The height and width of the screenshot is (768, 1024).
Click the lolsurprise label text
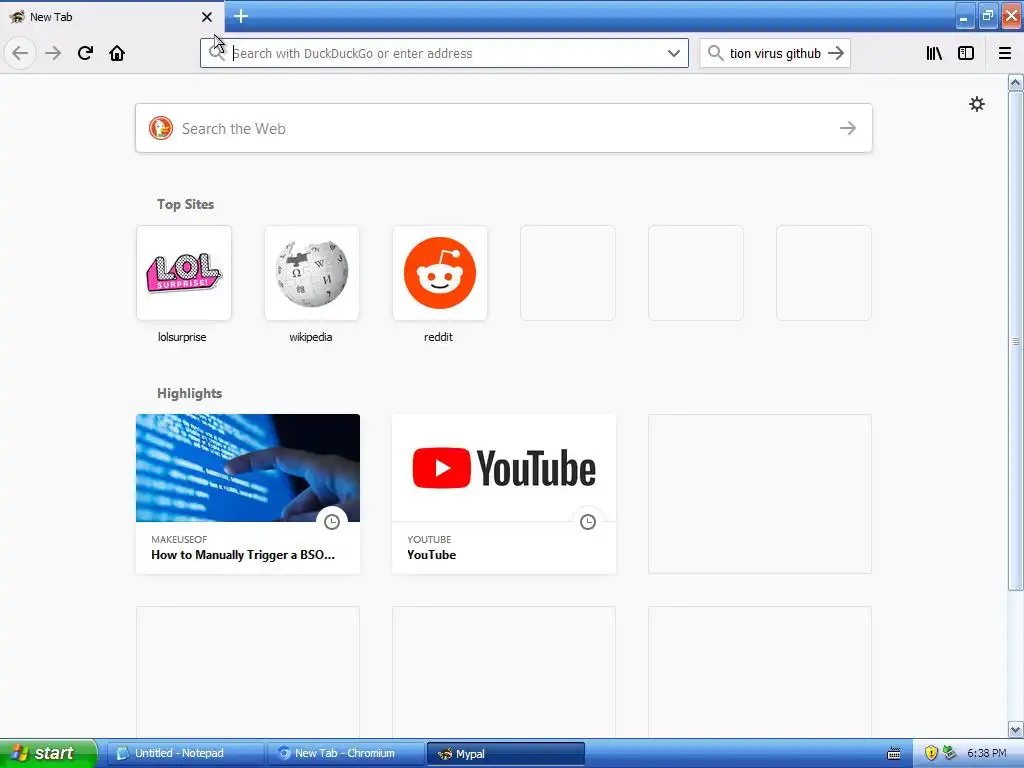pos(182,337)
